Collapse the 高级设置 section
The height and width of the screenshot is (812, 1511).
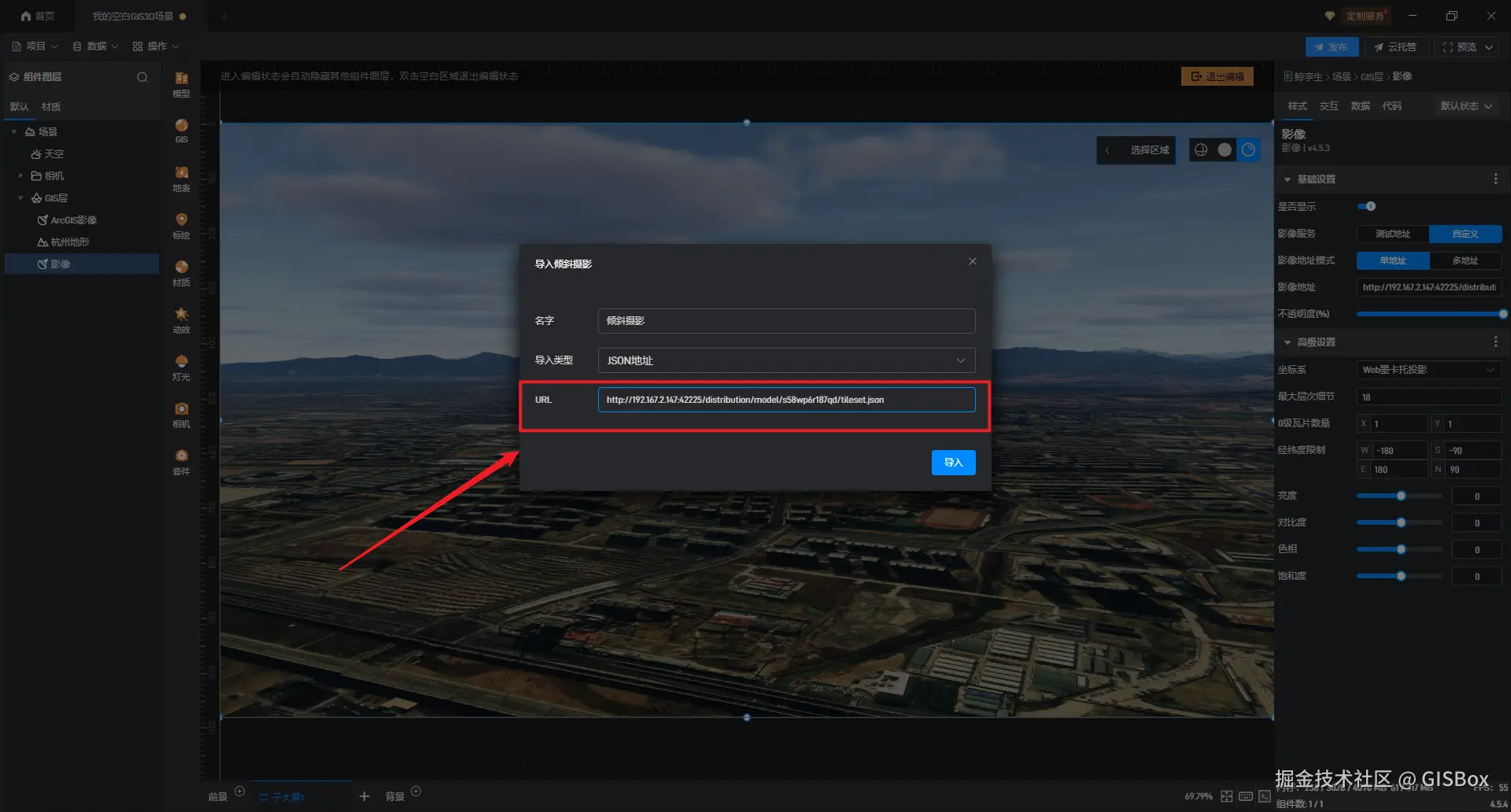point(1287,342)
